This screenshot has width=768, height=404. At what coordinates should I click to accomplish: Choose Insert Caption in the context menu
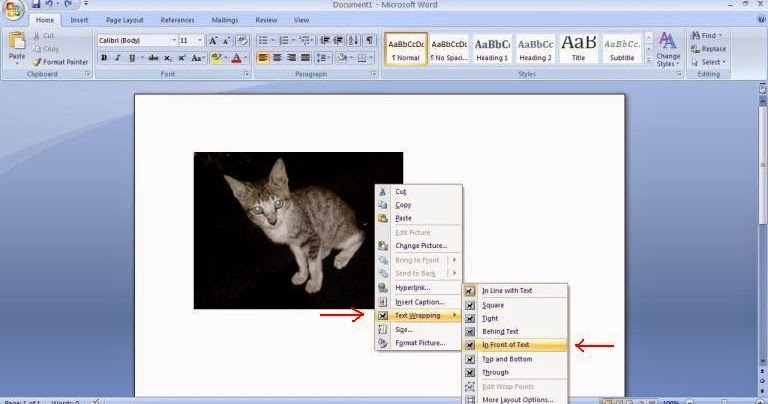tap(419, 302)
